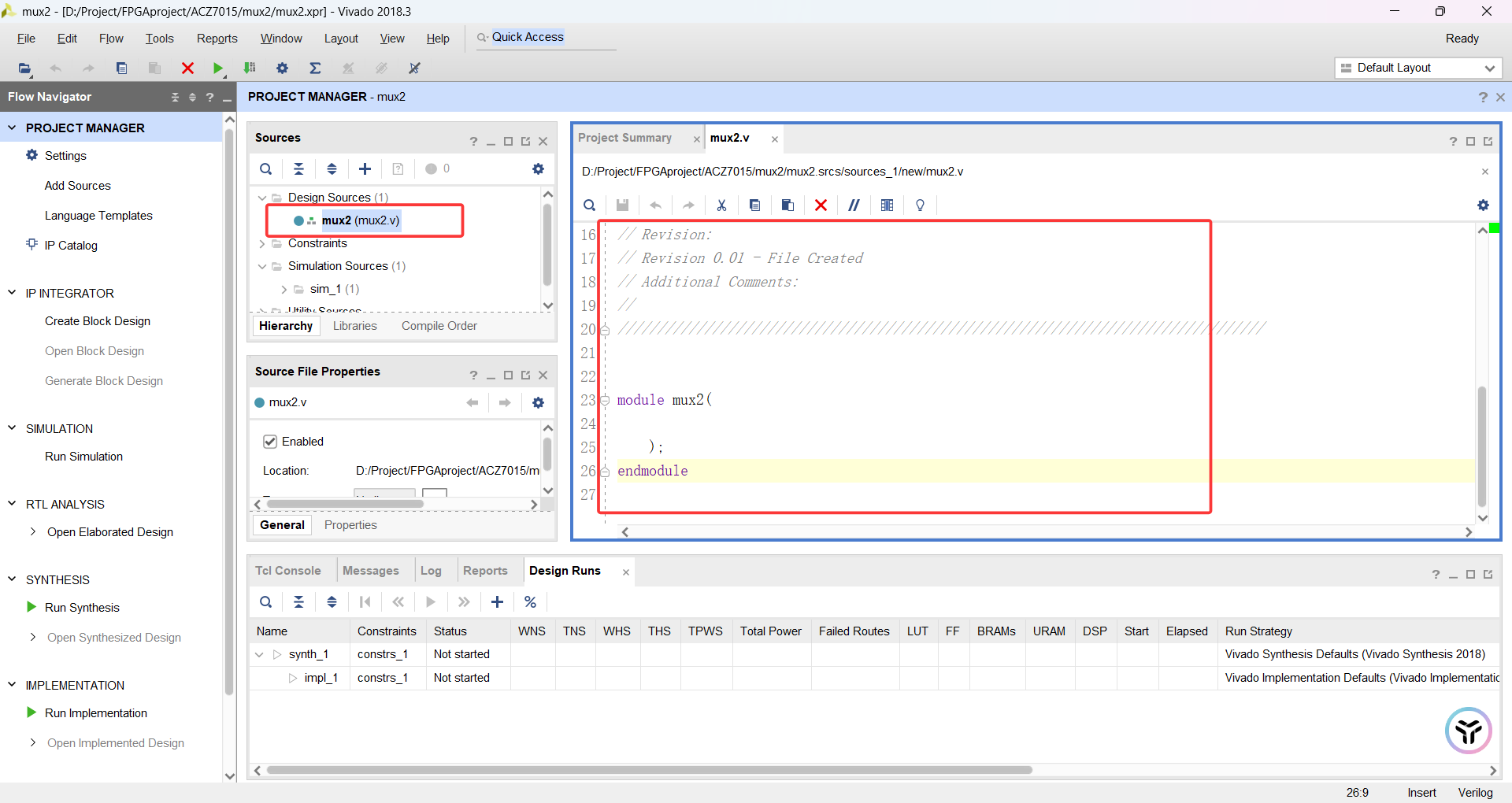The height and width of the screenshot is (803, 1512).
Task: Click the Generate Bitstream toolbar icon
Action: point(250,68)
